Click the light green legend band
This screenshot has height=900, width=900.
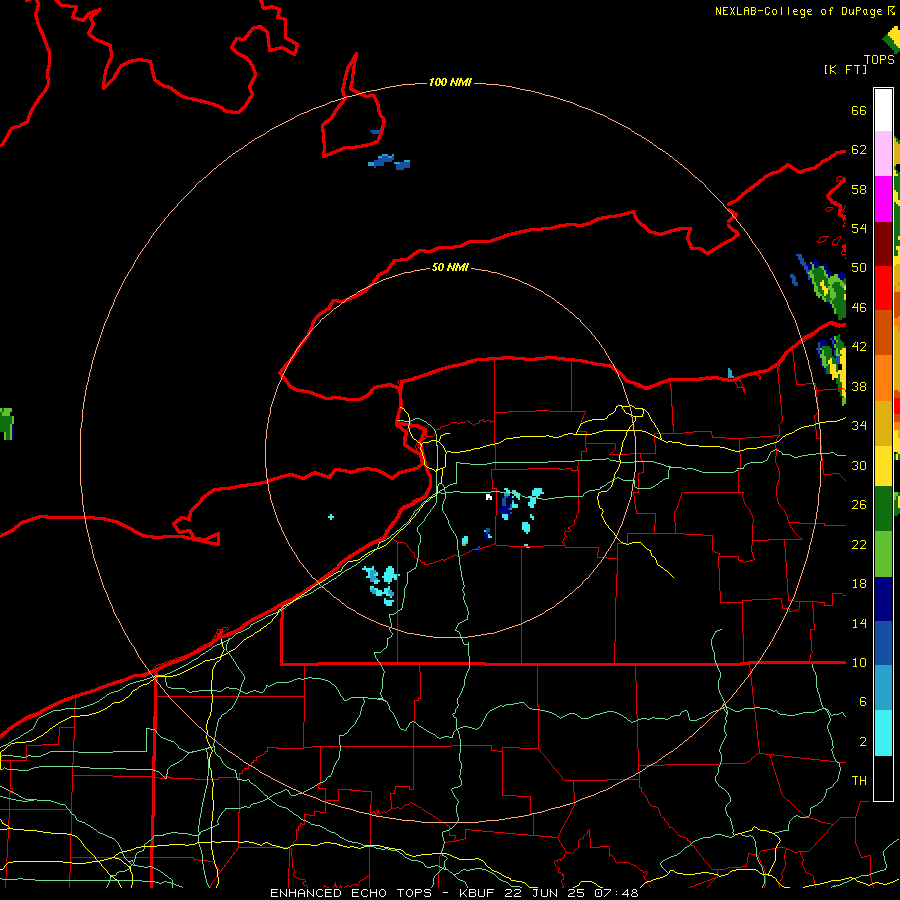coord(883,554)
